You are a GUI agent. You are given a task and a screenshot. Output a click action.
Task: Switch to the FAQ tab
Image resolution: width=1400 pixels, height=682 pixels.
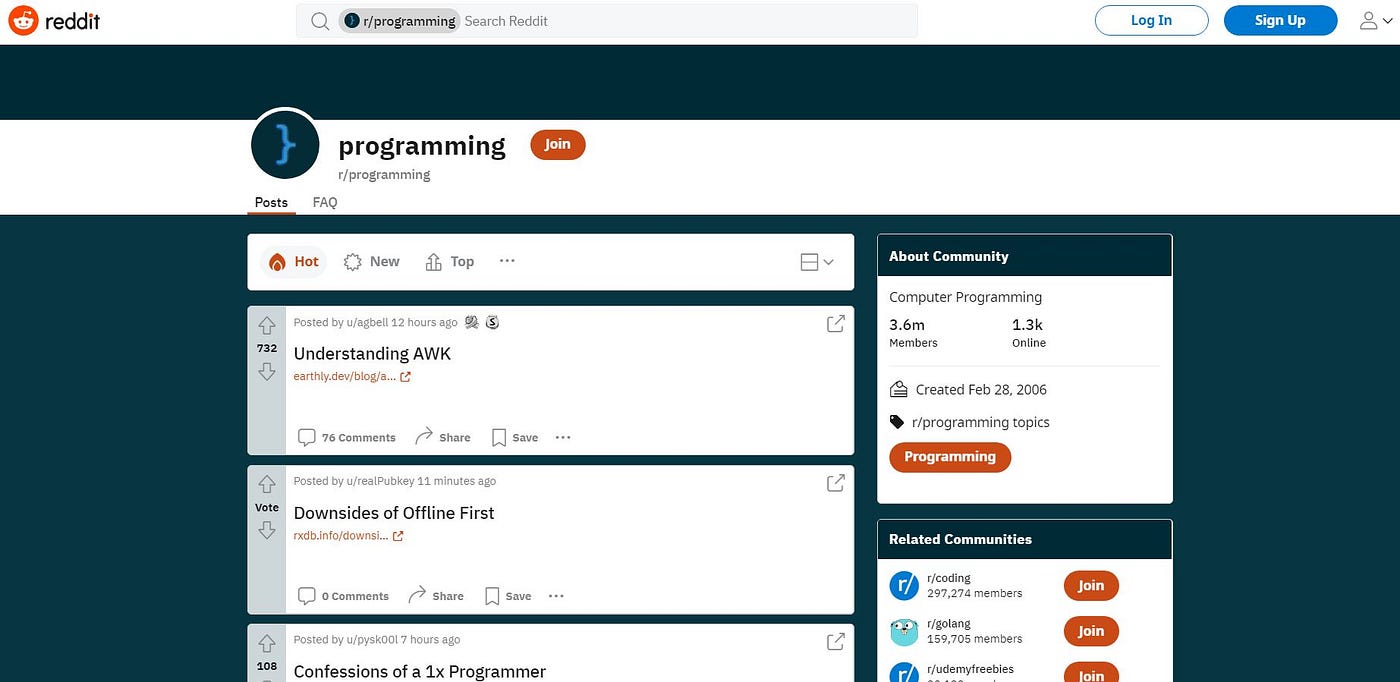(x=325, y=202)
